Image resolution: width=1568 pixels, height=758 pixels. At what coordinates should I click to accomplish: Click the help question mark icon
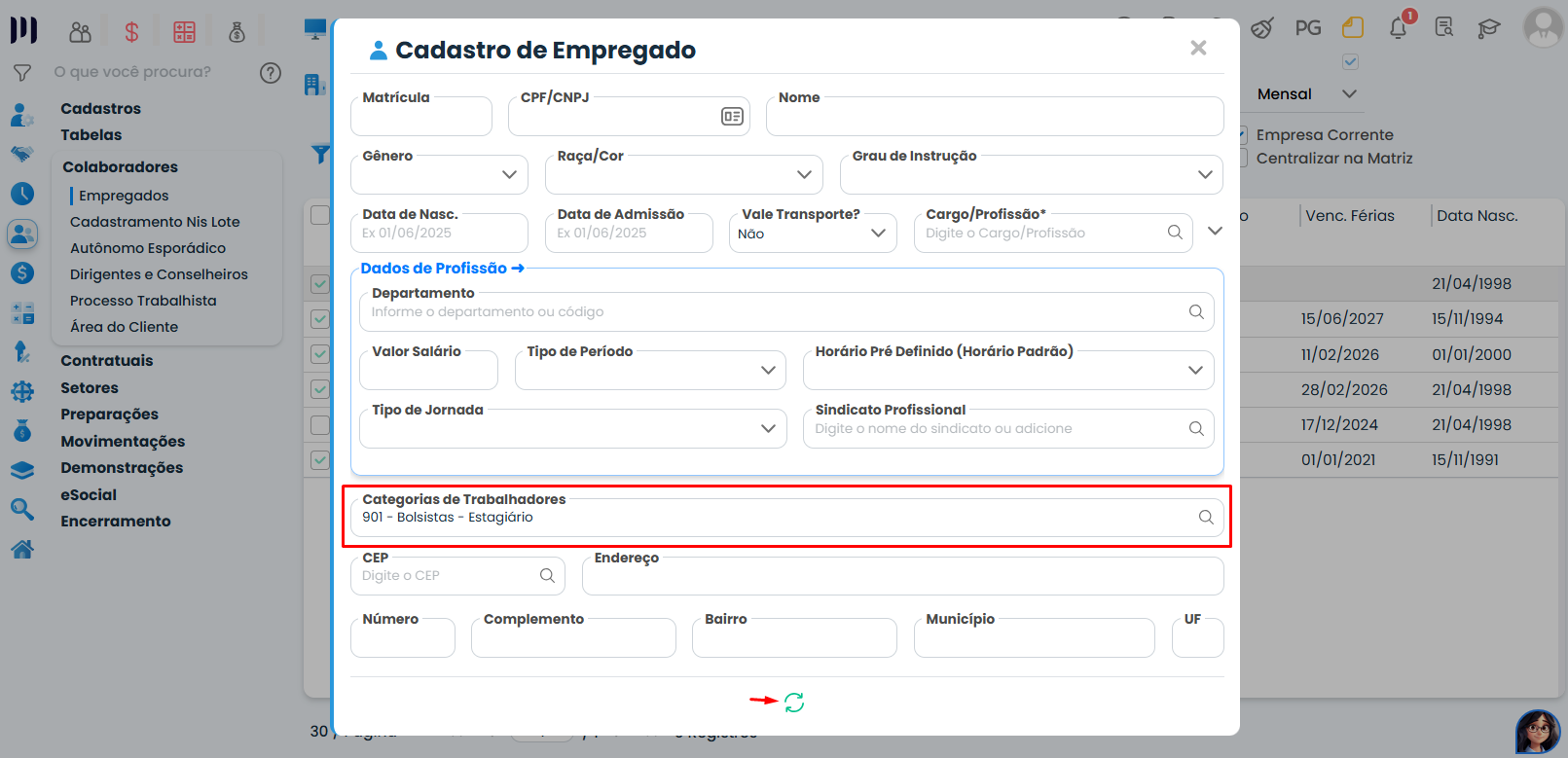point(271,72)
